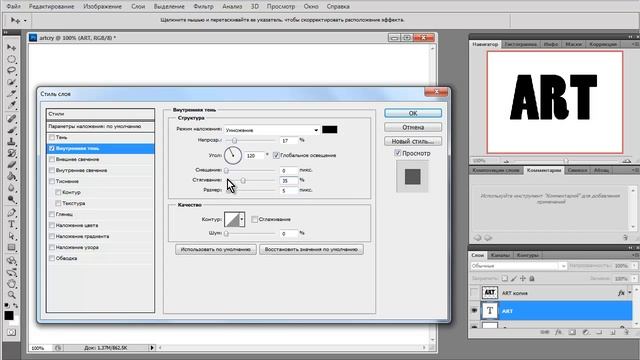Click lock transparent pixels icon in Layers

coord(505,278)
